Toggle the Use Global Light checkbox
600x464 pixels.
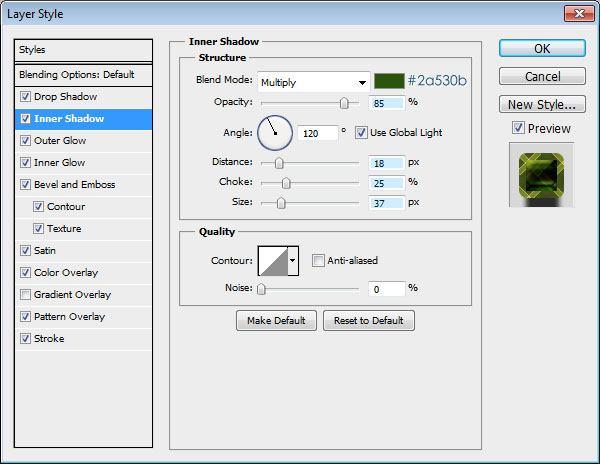[361, 132]
